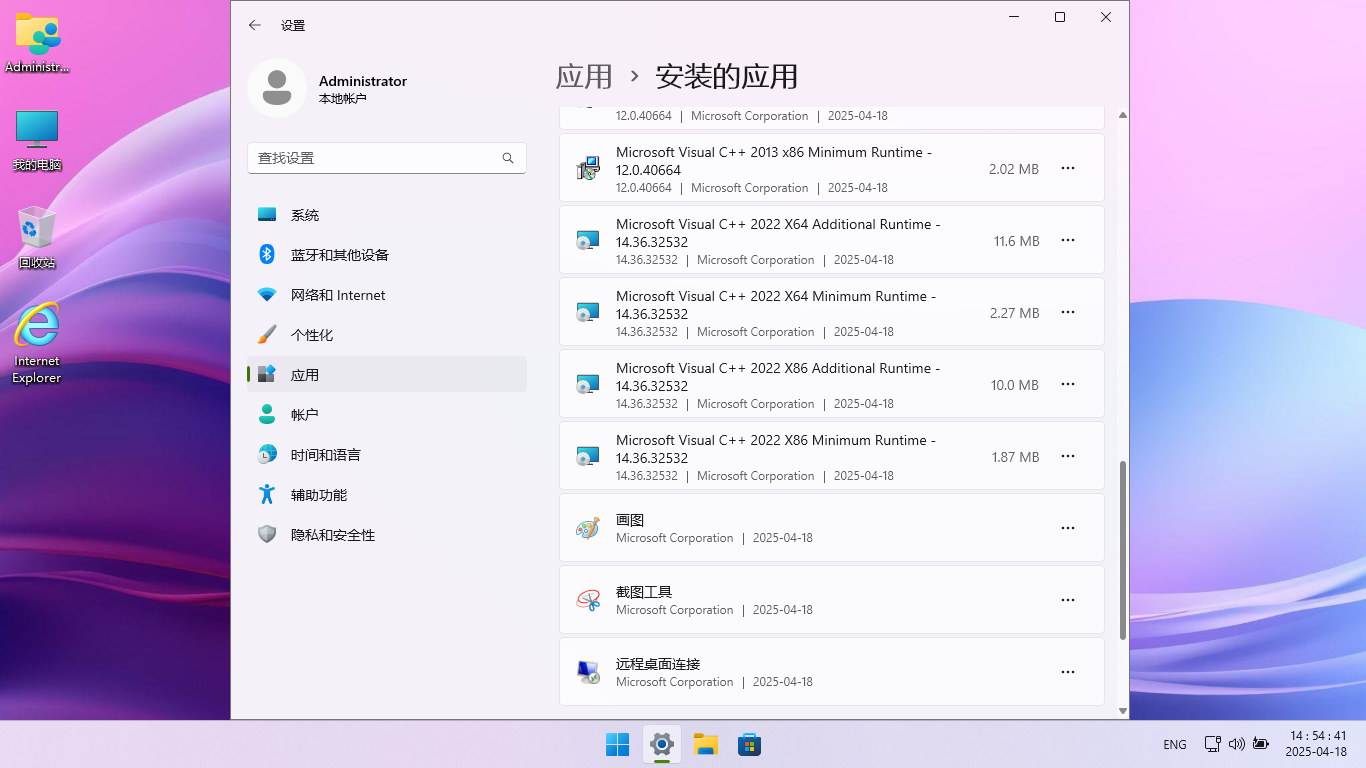Click the 远程桌面连接 app name text
1366x768 pixels.
[x=658, y=664]
